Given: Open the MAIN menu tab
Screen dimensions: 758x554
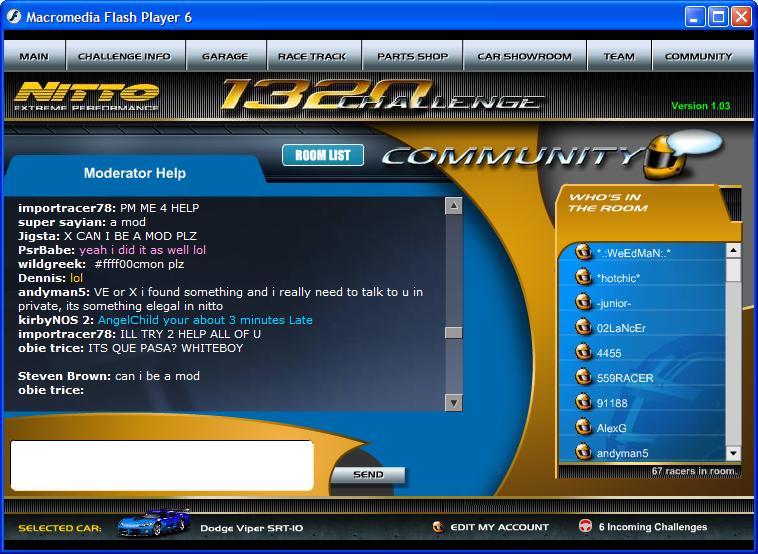Looking at the screenshot, I should tap(34, 56).
